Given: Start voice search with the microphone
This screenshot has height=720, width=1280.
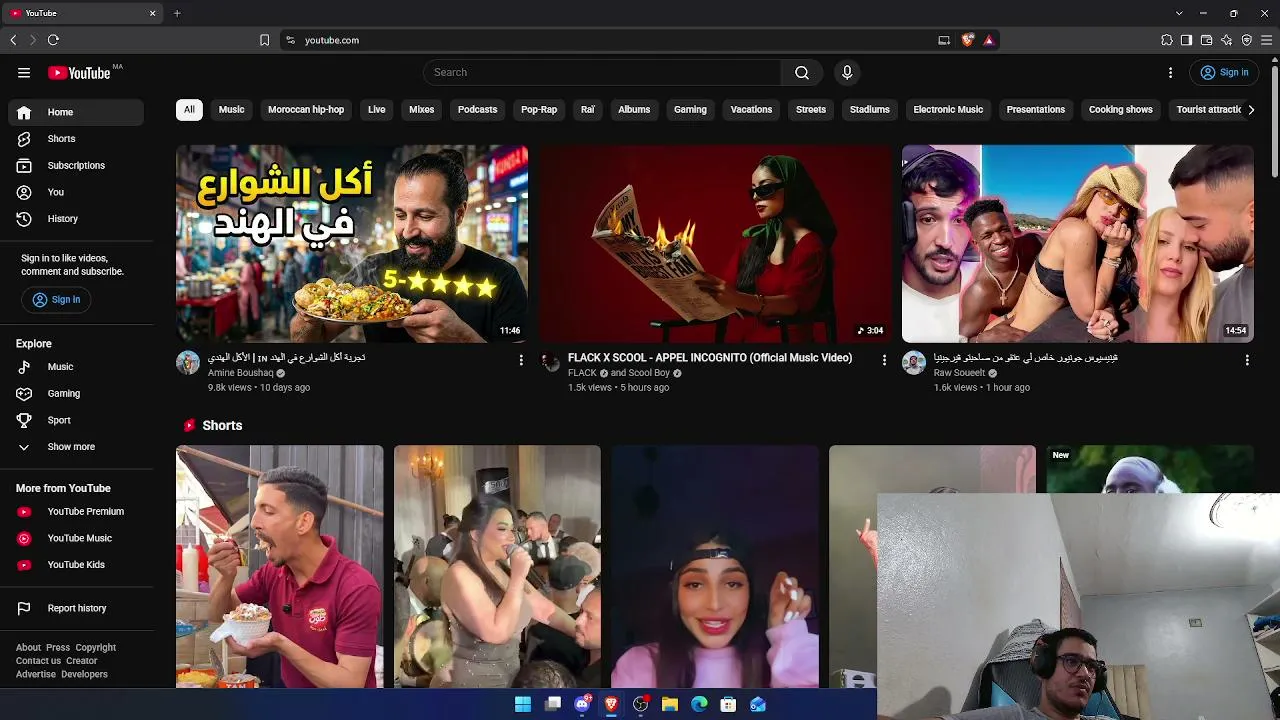Looking at the screenshot, I should tap(847, 72).
